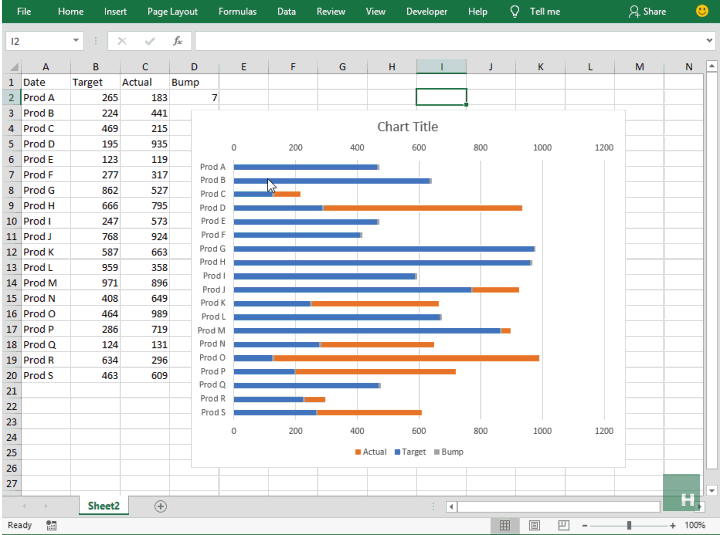Viewport: 720px width, 535px height.
Task: Select column A header
Action: coord(46,67)
